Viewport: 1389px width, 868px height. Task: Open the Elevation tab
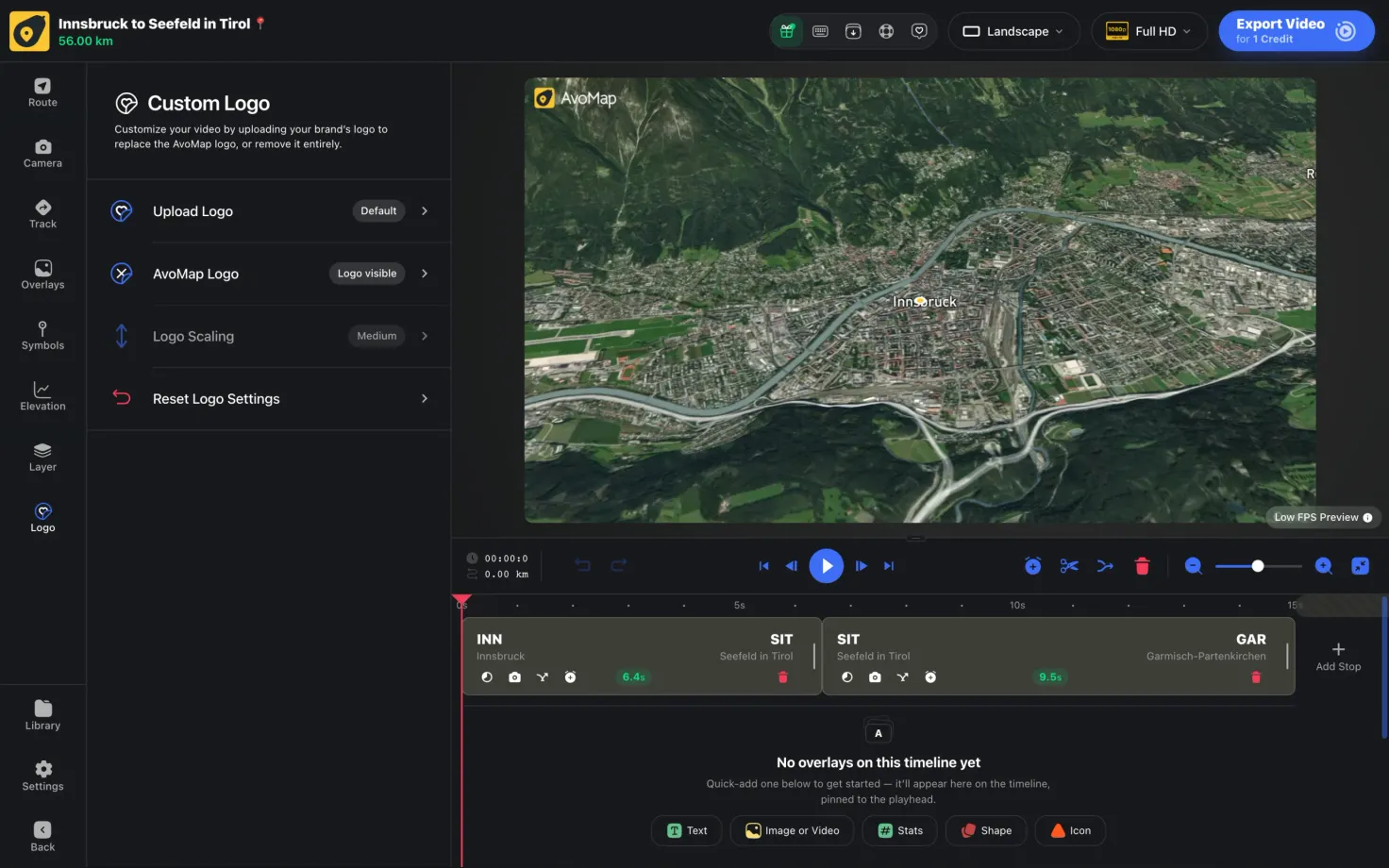42,396
